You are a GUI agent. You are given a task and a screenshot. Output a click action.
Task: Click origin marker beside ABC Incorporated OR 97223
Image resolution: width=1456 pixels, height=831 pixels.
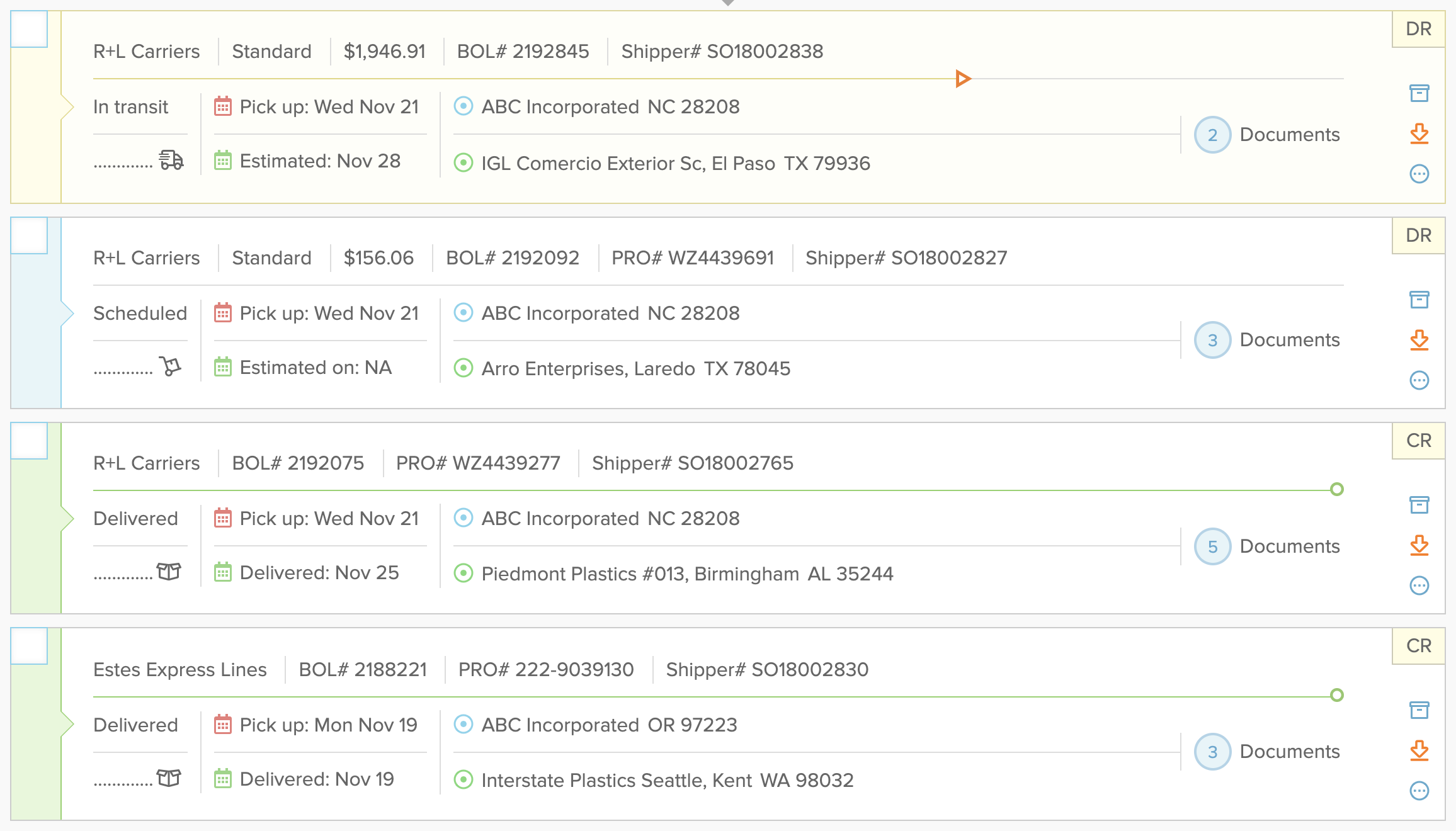click(464, 724)
